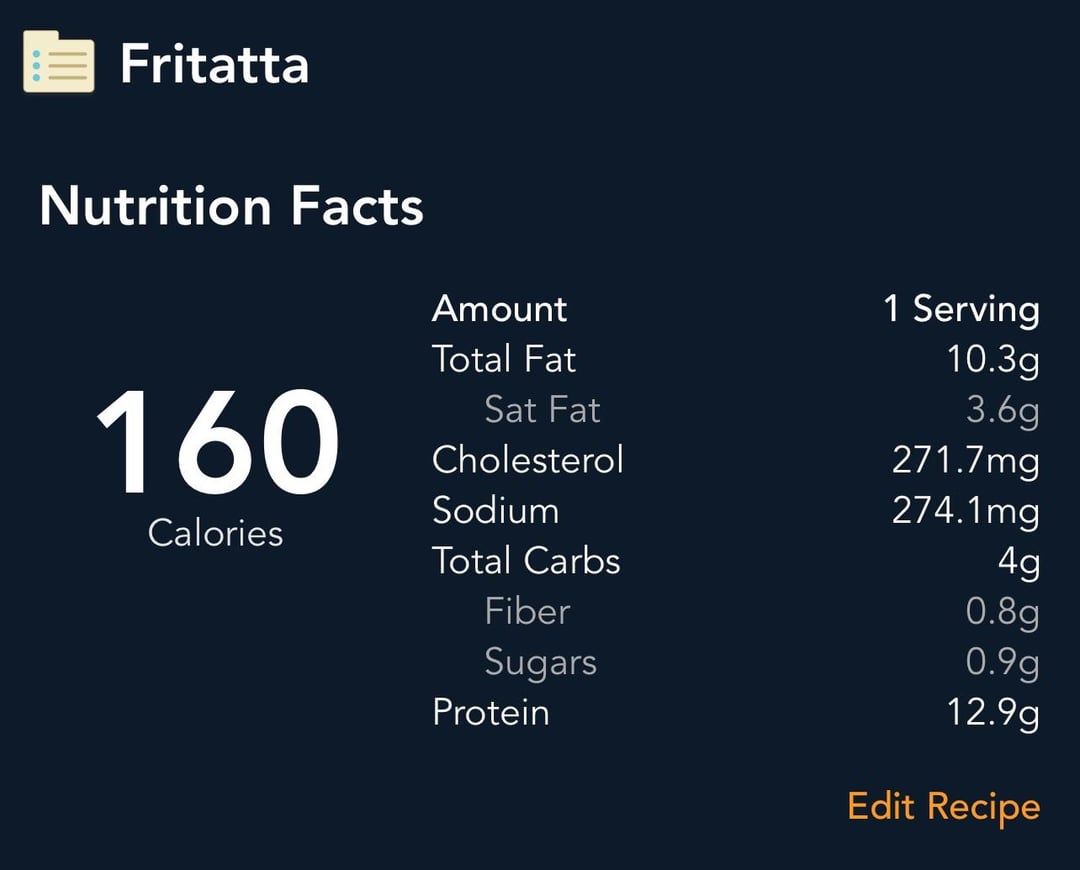
Task: Select the Total Fat row
Action: pyautogui.click(x=736, y=360)
